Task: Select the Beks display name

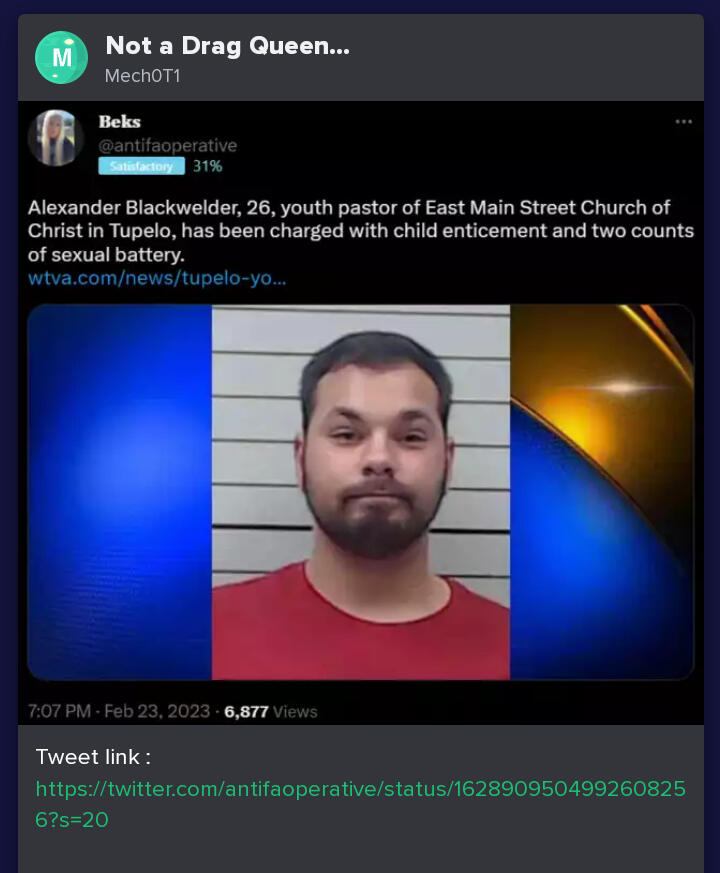Action: (x=120, y=121)
